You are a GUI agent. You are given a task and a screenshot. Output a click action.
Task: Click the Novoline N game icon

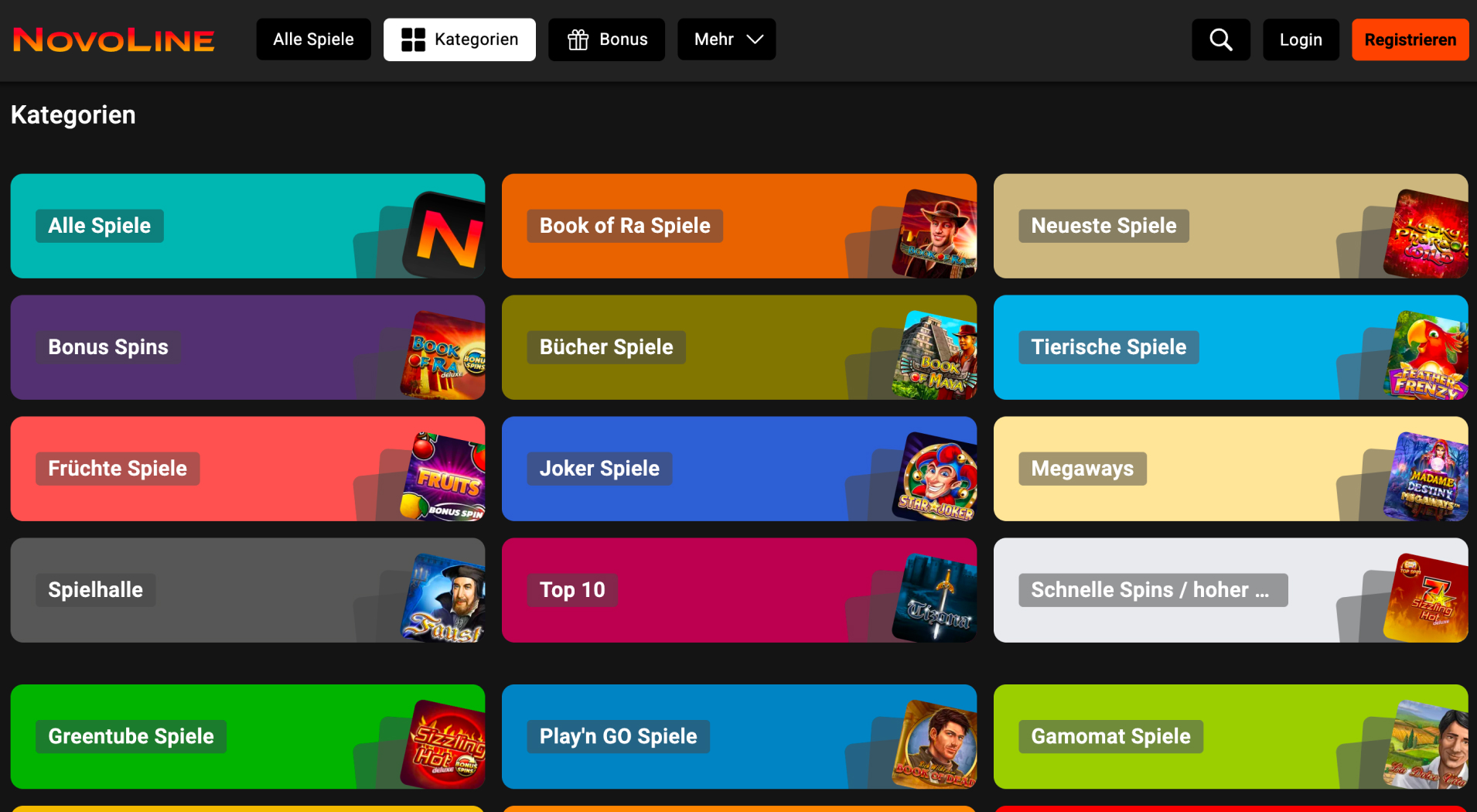pos(445,235)
